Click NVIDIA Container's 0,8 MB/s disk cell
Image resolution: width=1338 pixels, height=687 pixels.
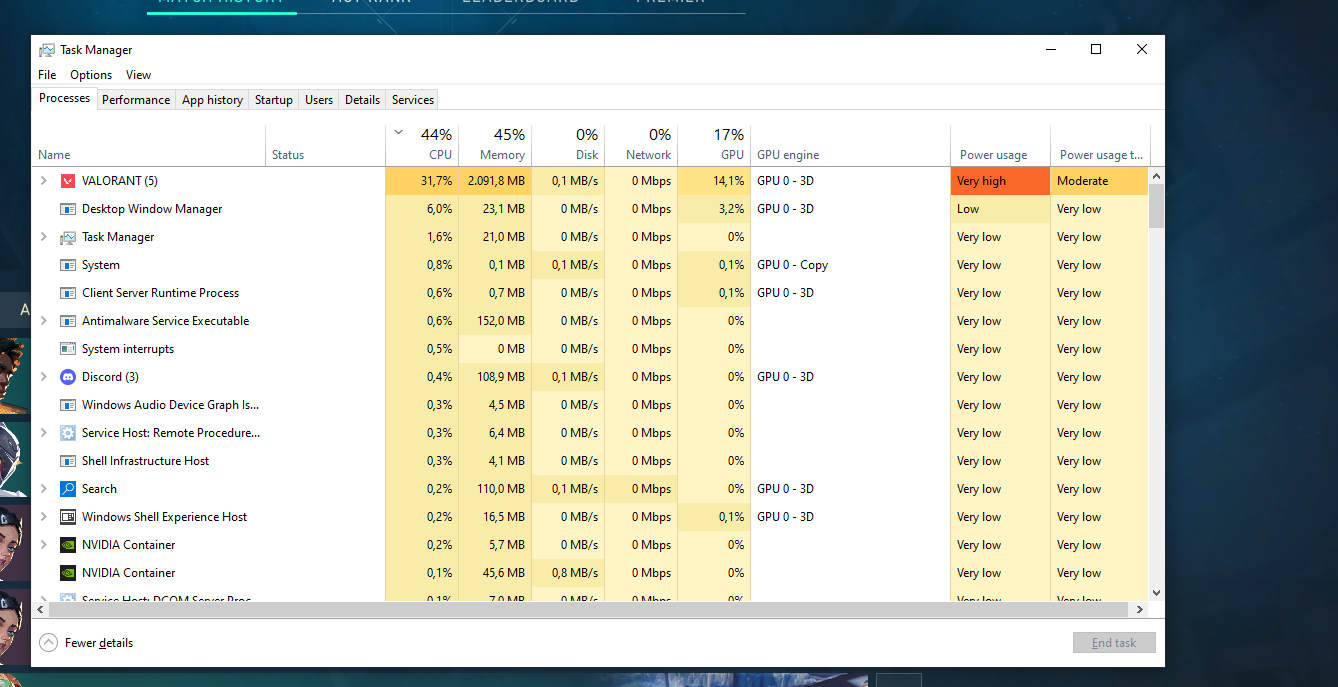coord(568,573)
